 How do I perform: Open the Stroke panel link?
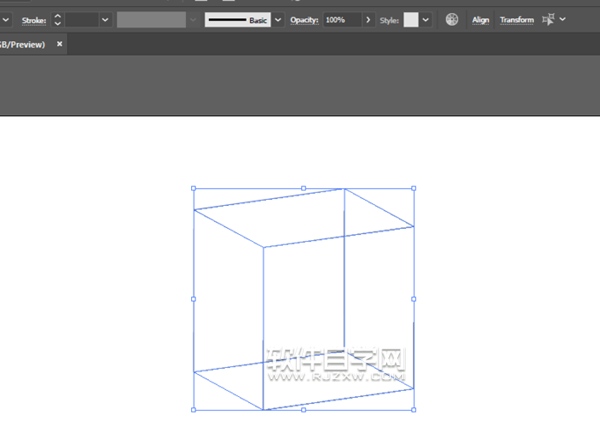pos(33,19)
